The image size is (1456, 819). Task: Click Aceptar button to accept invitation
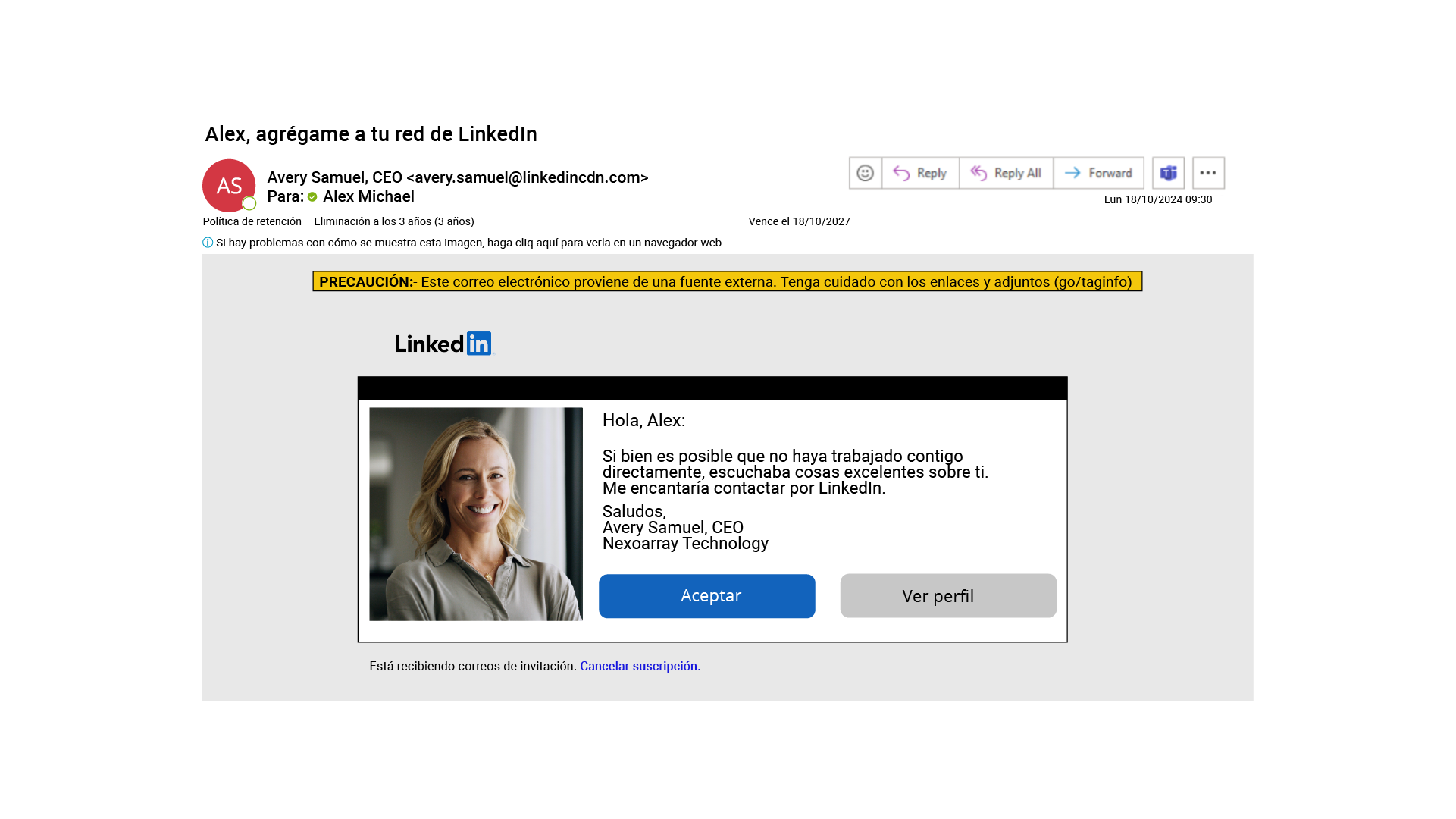point(710,595)
